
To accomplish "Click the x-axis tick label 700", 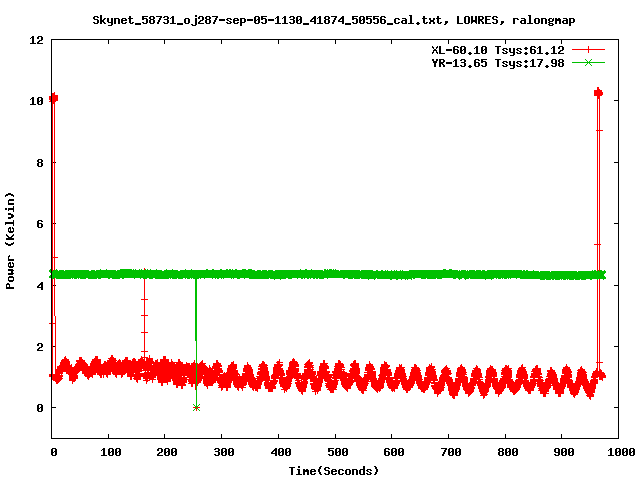I will pos(451,452).
